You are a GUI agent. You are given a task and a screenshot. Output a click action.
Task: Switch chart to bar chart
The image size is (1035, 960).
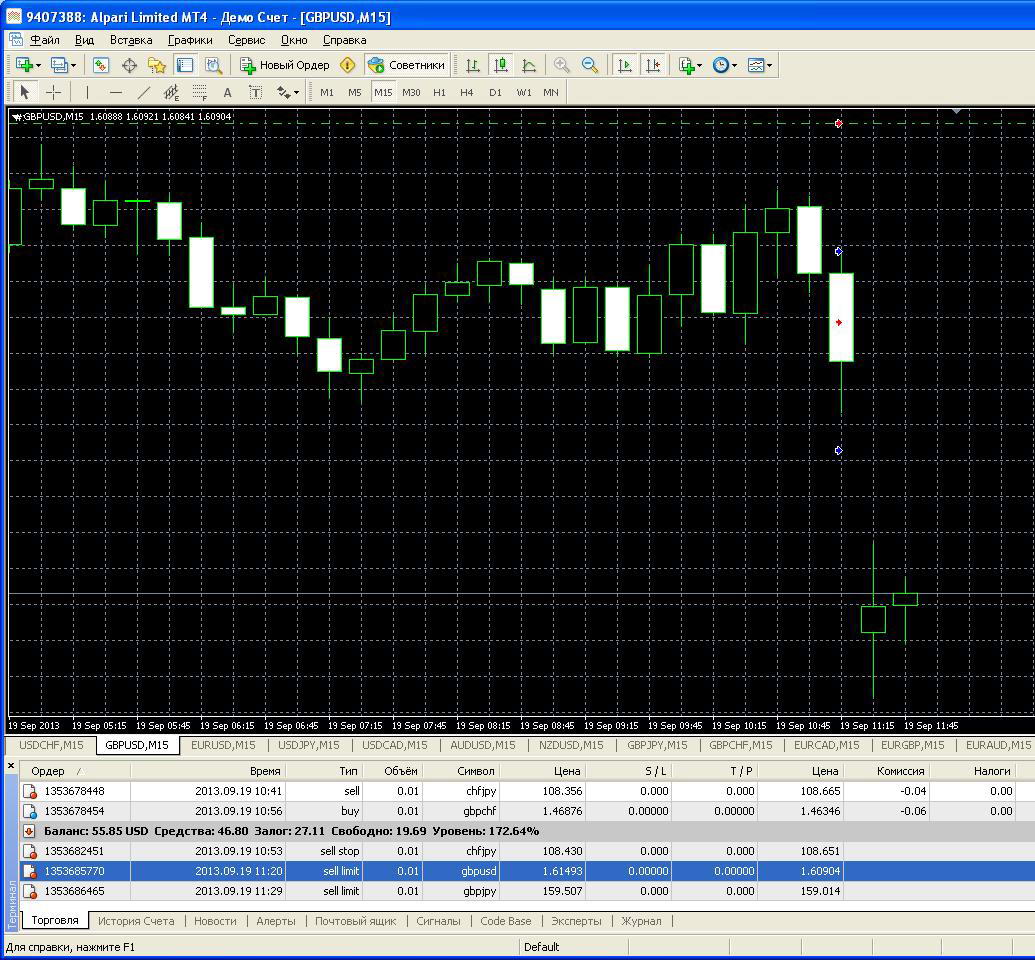[473, 65]
